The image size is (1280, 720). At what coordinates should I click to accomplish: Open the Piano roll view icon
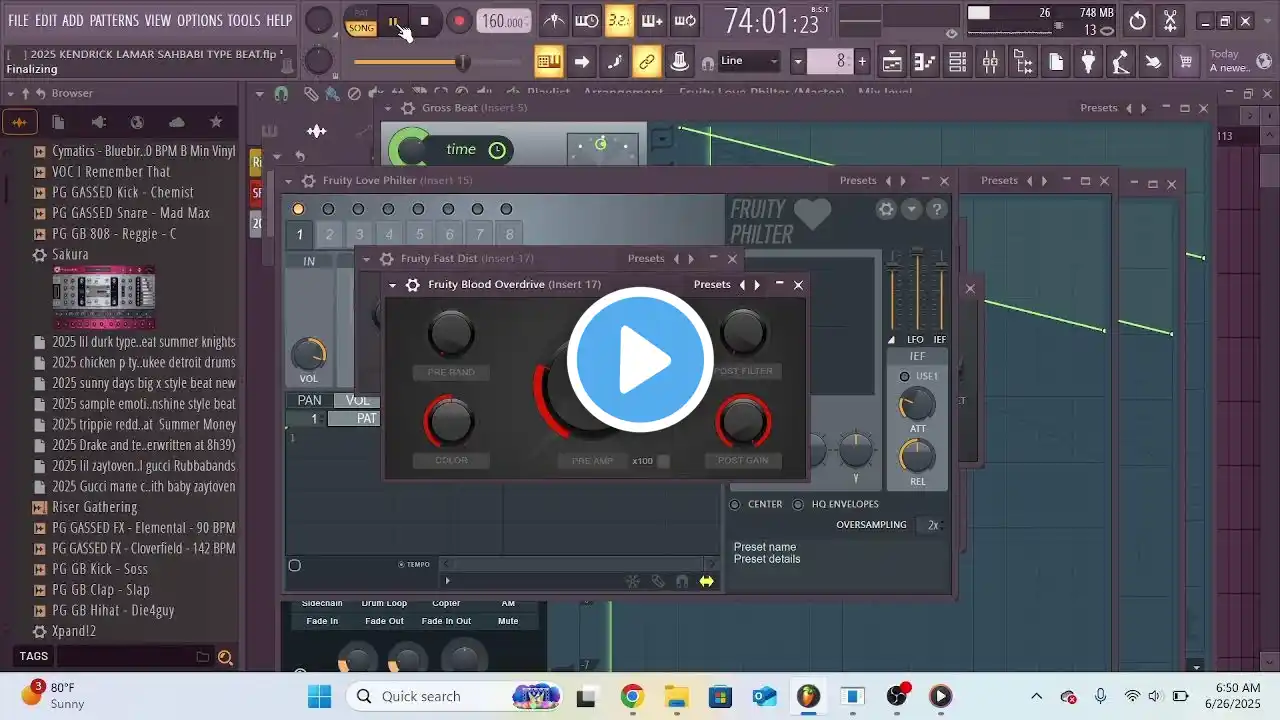pos(925,62)
